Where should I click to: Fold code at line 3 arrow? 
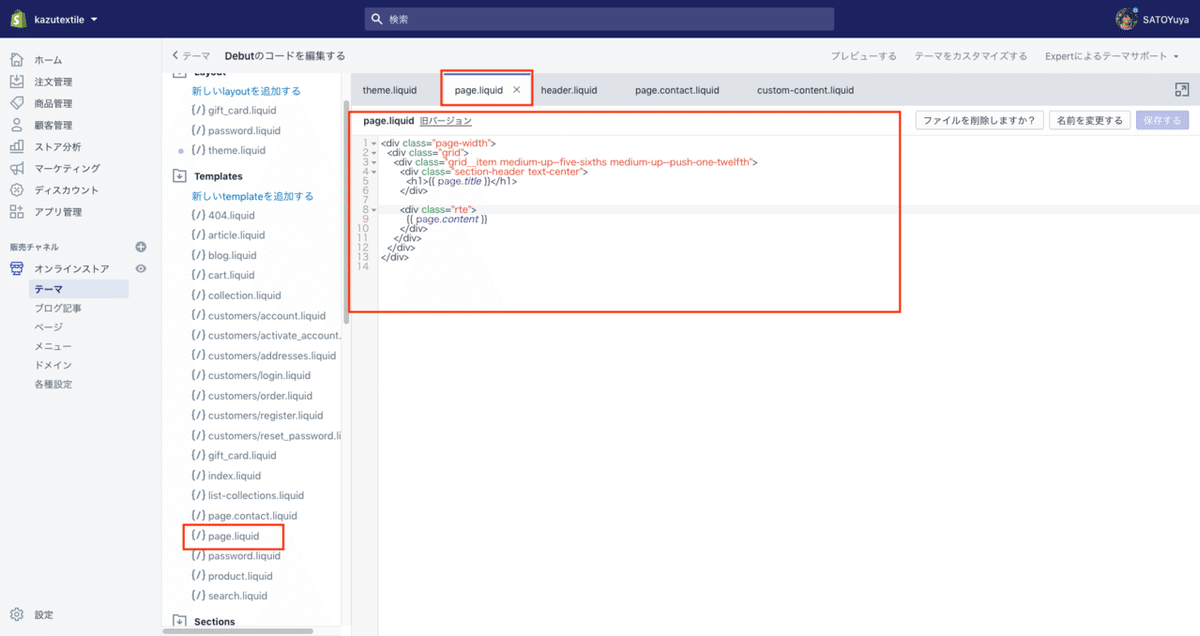[x=374, y=162]
